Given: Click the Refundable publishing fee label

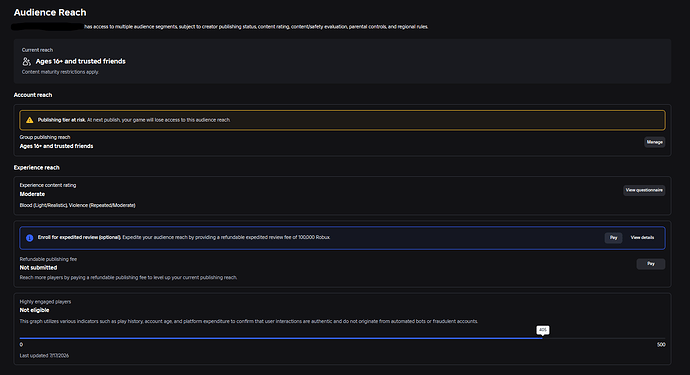Looking at the screenshot, I should [48, 259].
